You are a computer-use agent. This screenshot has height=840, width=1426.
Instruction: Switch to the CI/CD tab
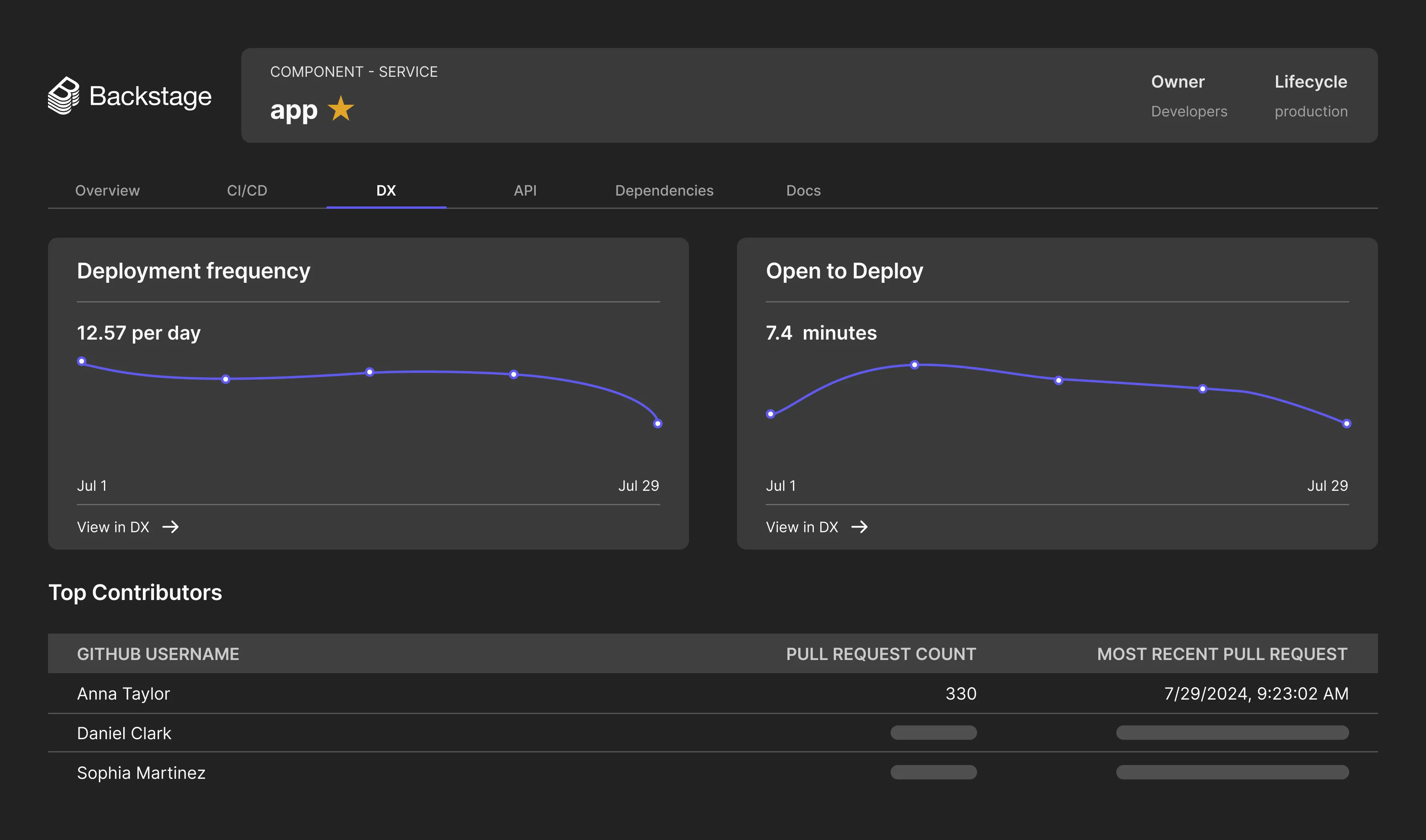pyautogui.click(x=247, y=191)
